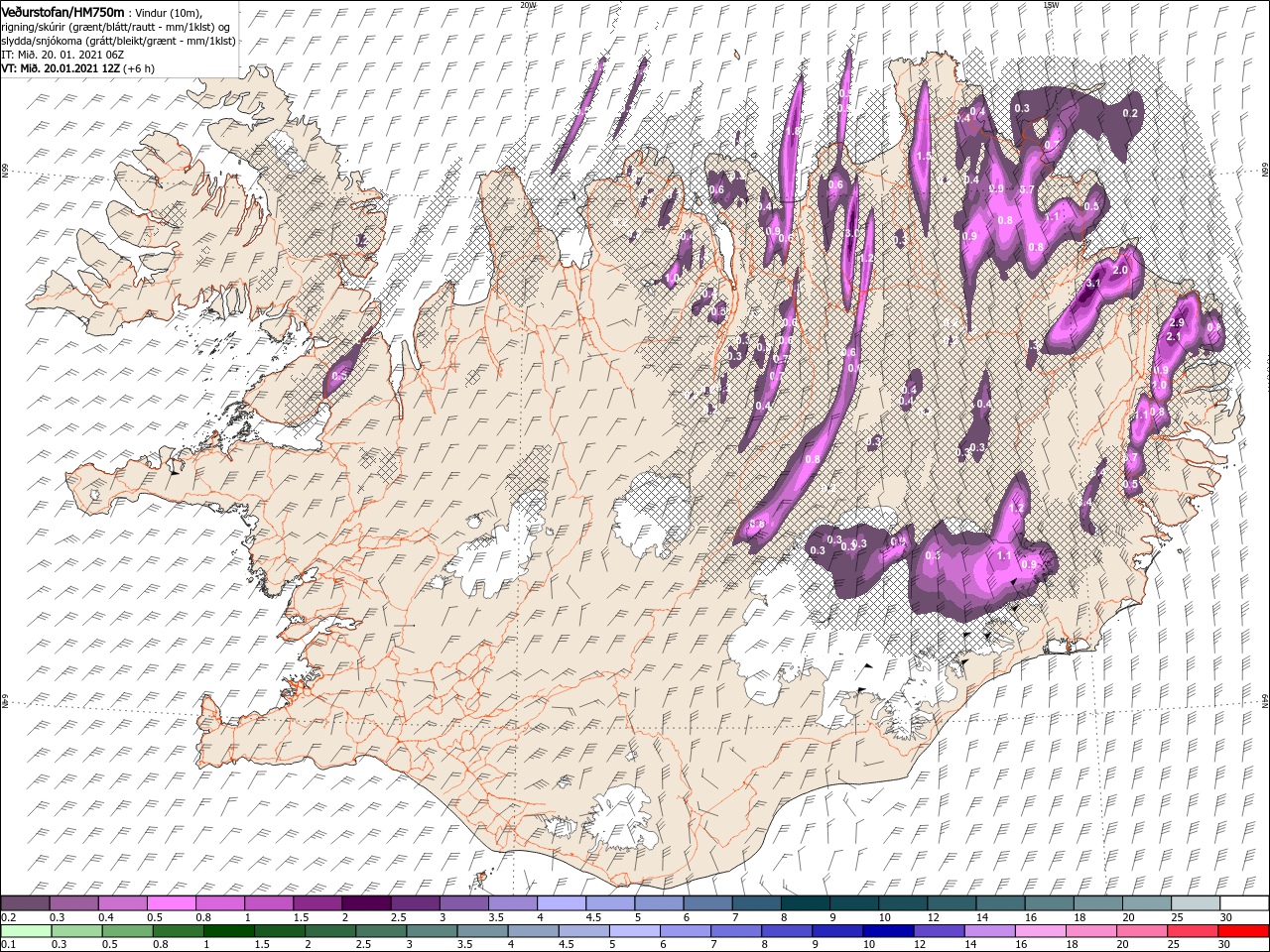Select the orchid 0.4 swatch in snow scale
The height and width of the screenshot is (952, 1270).
coord(122,902)
